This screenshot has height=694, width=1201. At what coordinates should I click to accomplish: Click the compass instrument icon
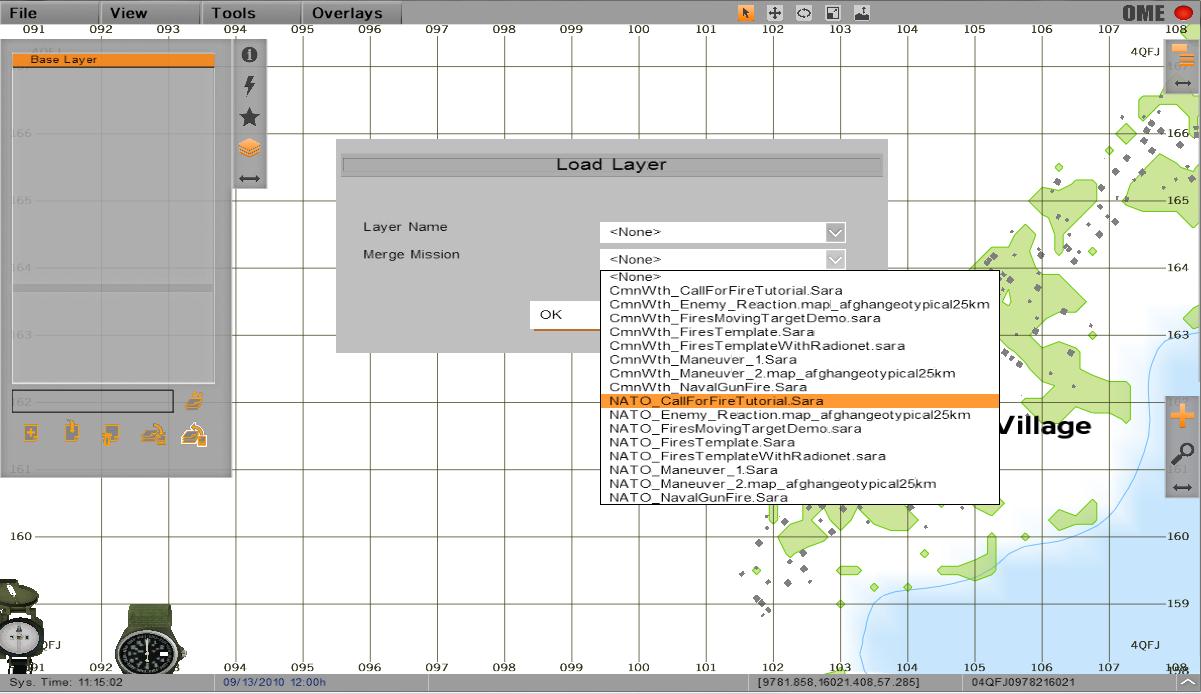tap(19, 627)
